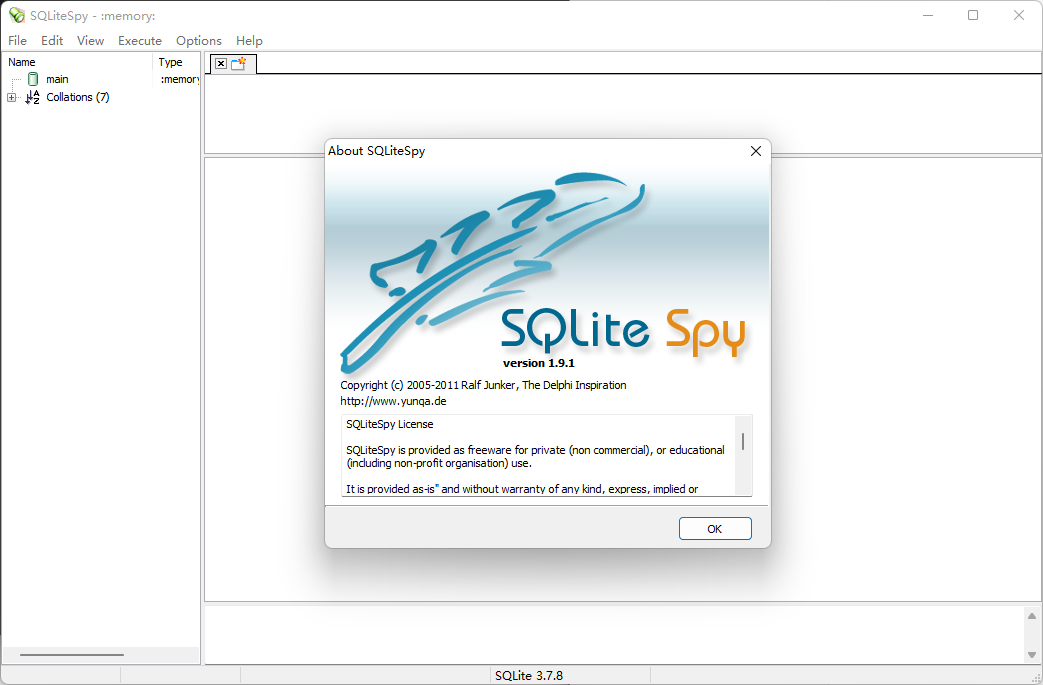The image size is (1043, 685).
Task: Click the SQLiteSpy logo image
Action: 547,270
